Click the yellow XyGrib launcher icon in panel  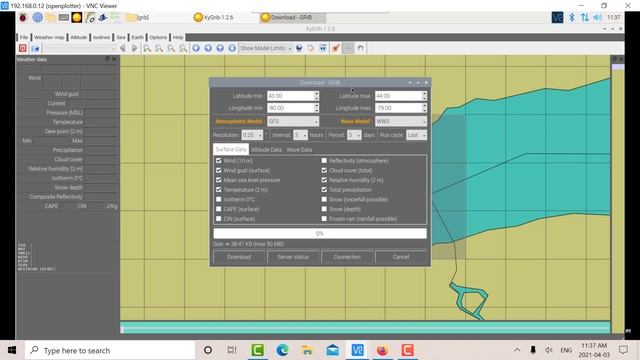point(77,17)
